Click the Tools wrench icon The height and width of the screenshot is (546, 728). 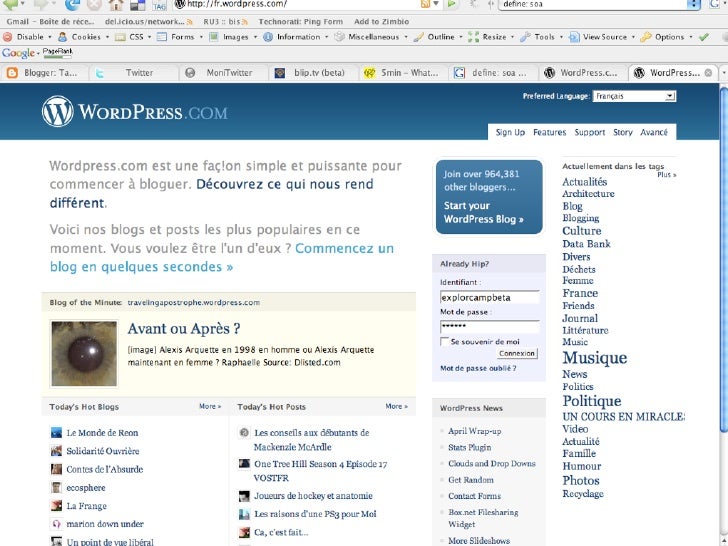[525, 37]
